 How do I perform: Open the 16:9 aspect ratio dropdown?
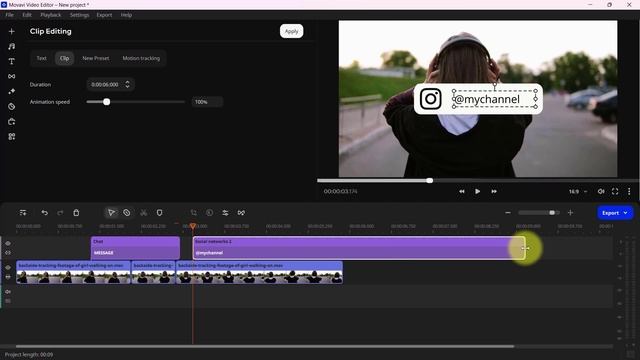pos(578,191)
